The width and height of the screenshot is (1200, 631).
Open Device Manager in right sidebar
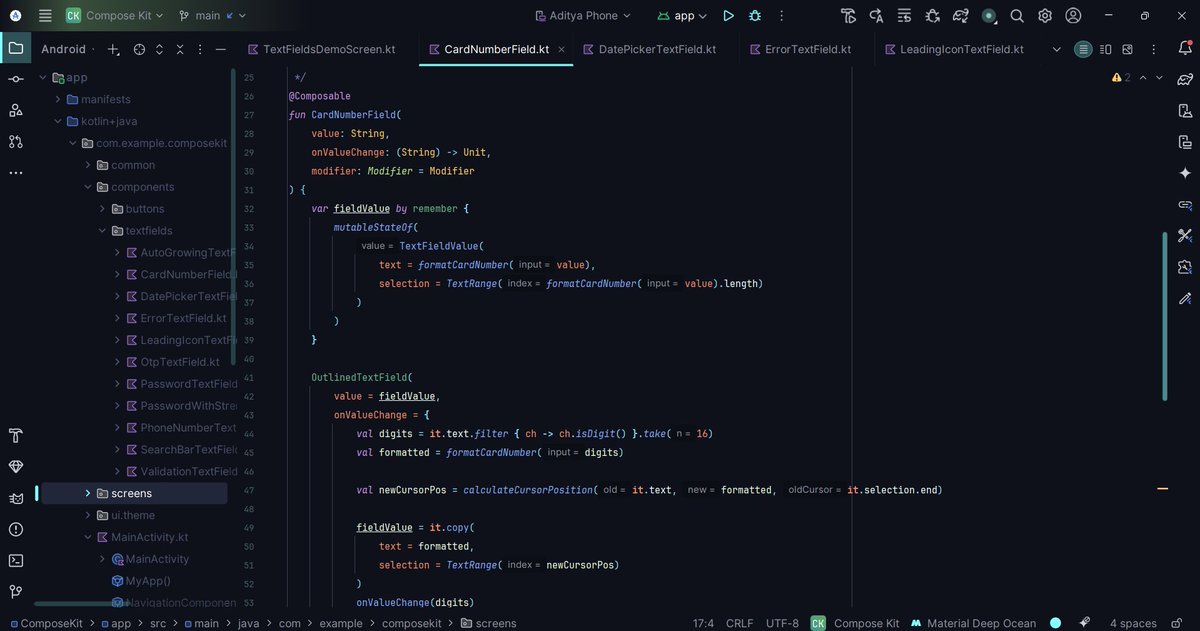[x=1185, y=110]
